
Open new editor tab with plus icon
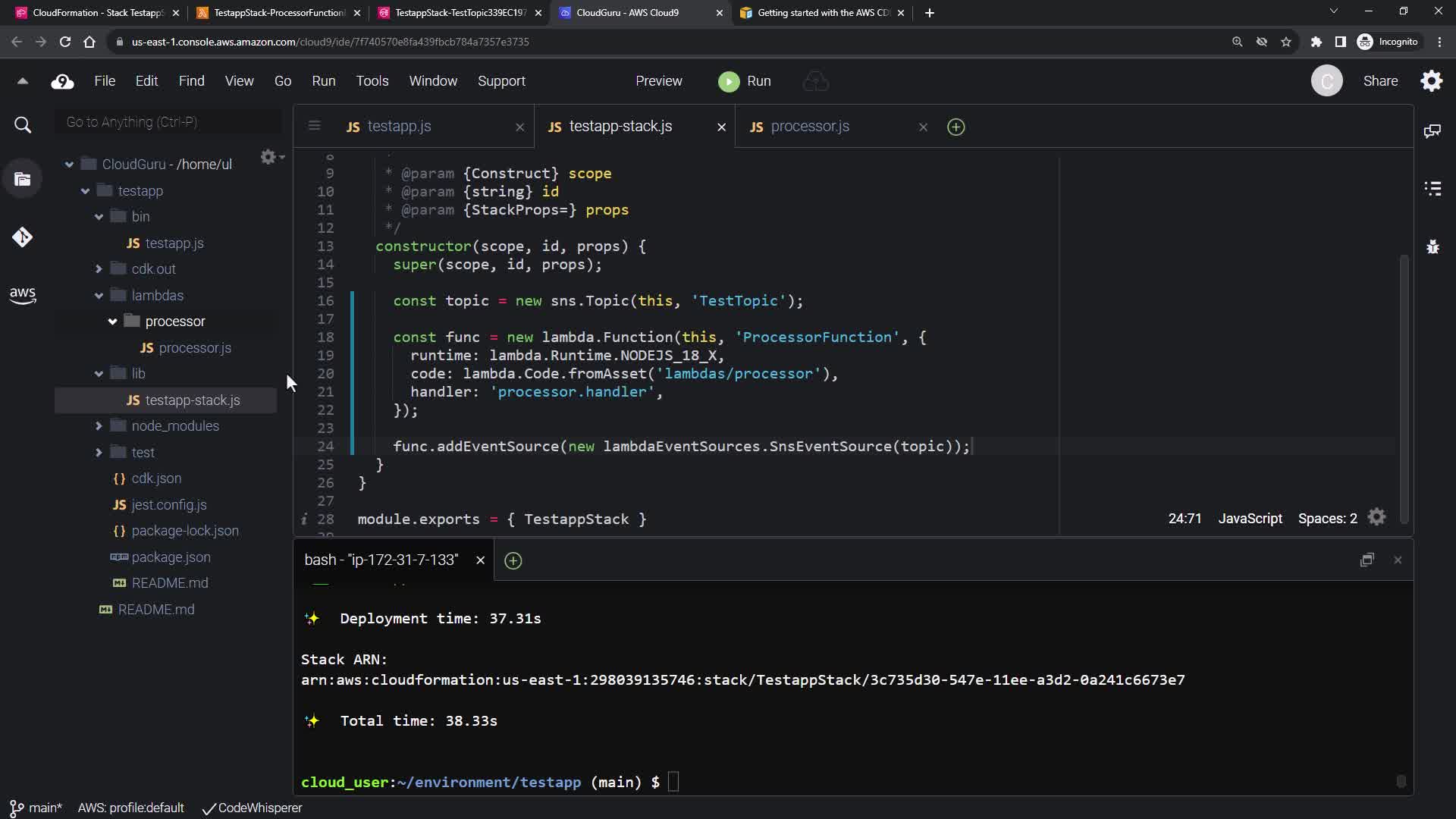pyautogui.click(x=955, y=127)
